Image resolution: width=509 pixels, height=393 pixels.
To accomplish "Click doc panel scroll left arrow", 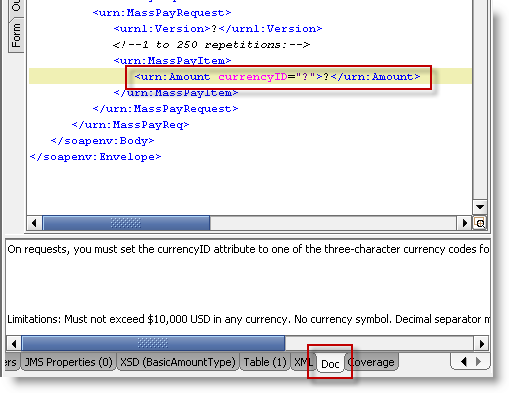I will point(14,343).
